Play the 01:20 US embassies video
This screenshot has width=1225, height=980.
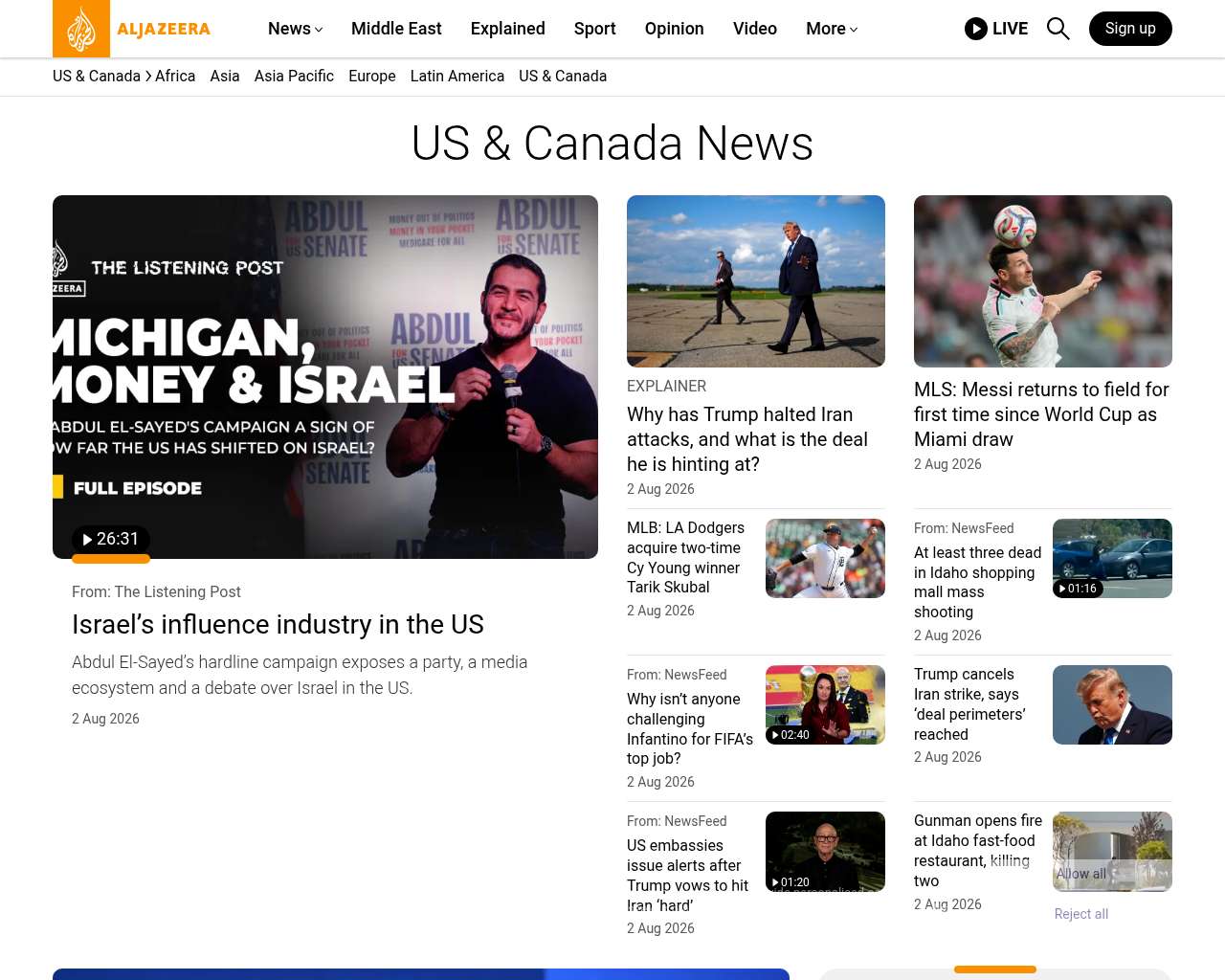point(791,882)
